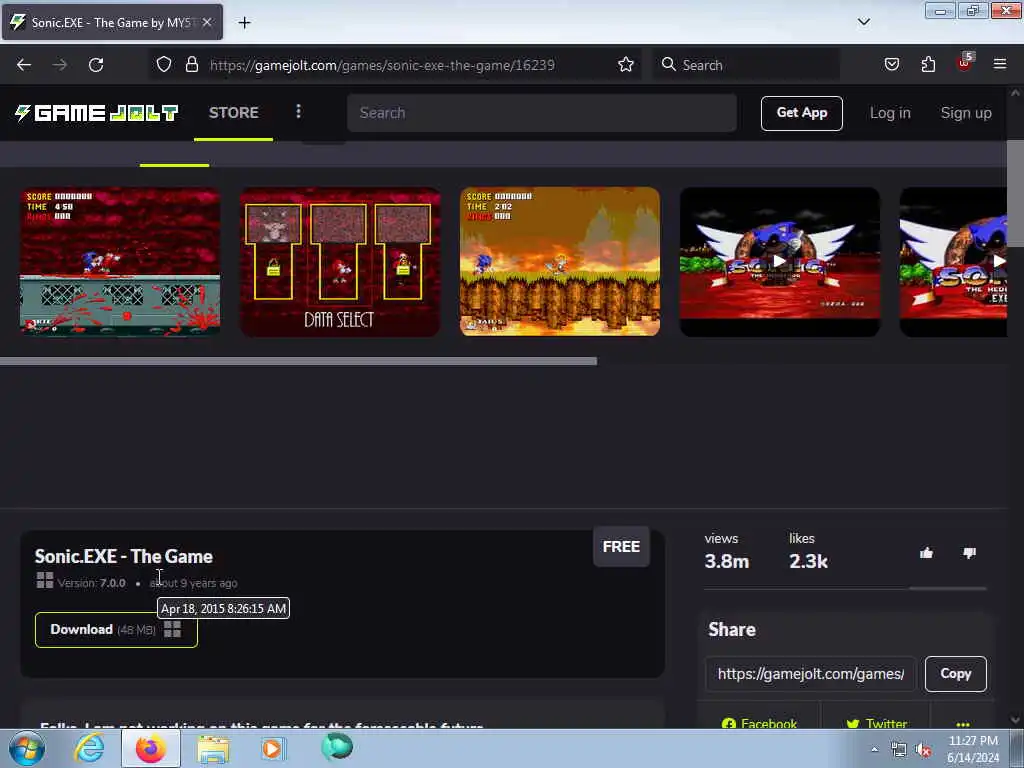Screen dimensions: 1024x768
Task: Click the 2.3k likes count
Action: (x=808, y=562)
